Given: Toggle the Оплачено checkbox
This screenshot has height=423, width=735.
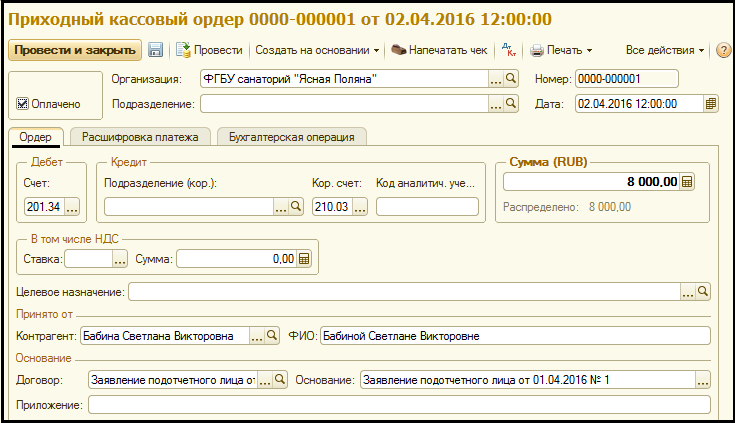Looking at the screenshot, I should [23, 103].
